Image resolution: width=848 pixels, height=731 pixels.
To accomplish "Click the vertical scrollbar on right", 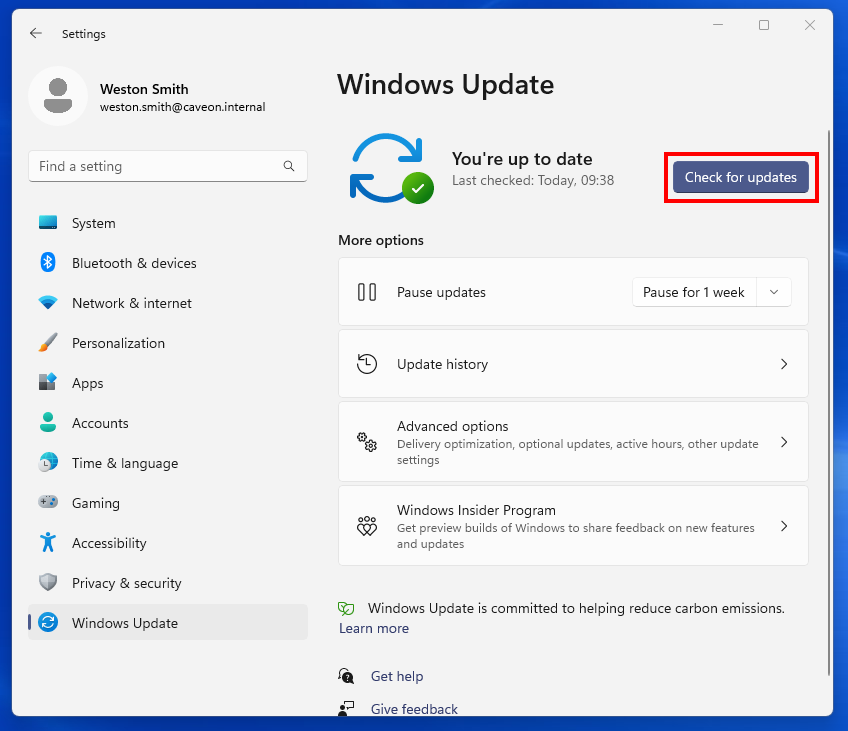I will click(829, 403).
